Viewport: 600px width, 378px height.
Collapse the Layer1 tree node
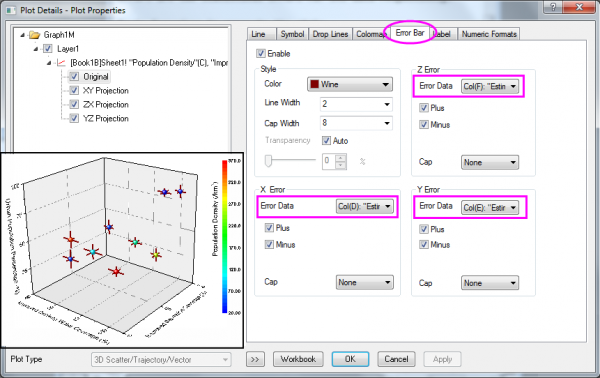click(x=36, y=49)
